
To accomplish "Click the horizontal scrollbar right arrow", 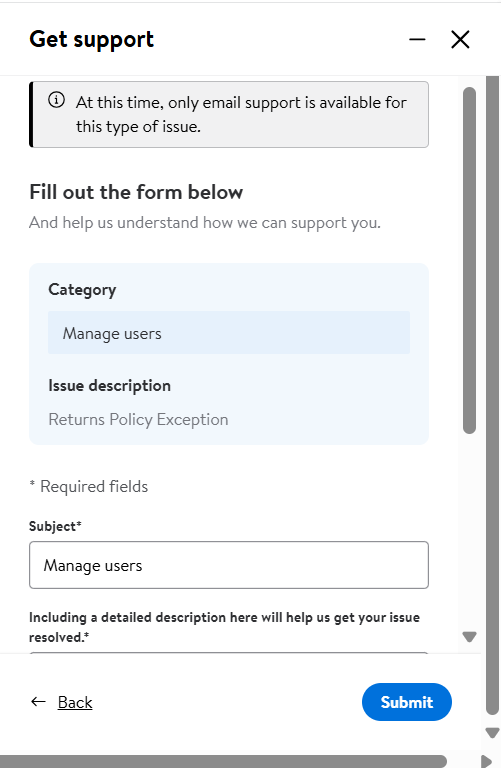I will point(486,761).
